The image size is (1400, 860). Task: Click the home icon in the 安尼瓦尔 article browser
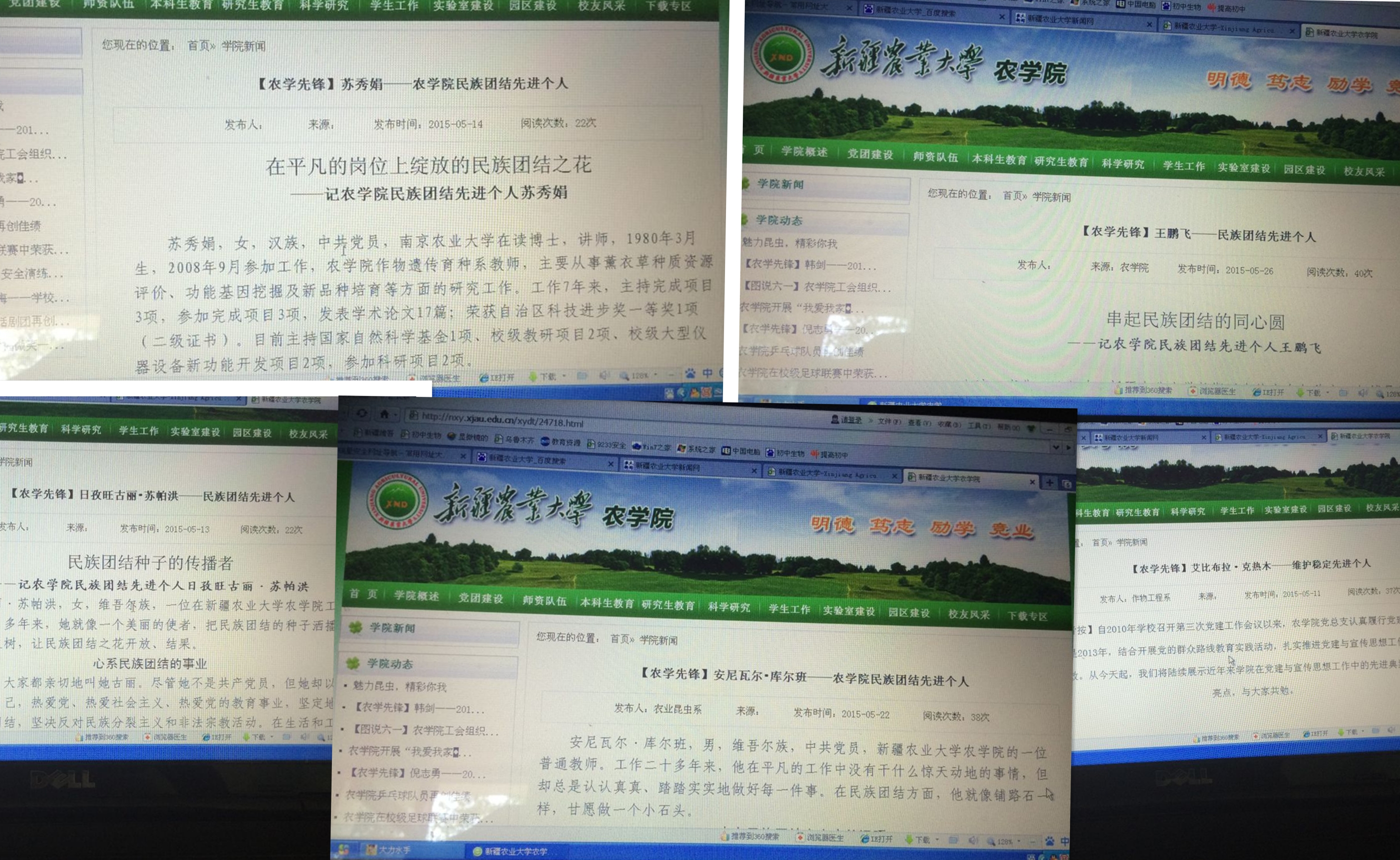384,414
